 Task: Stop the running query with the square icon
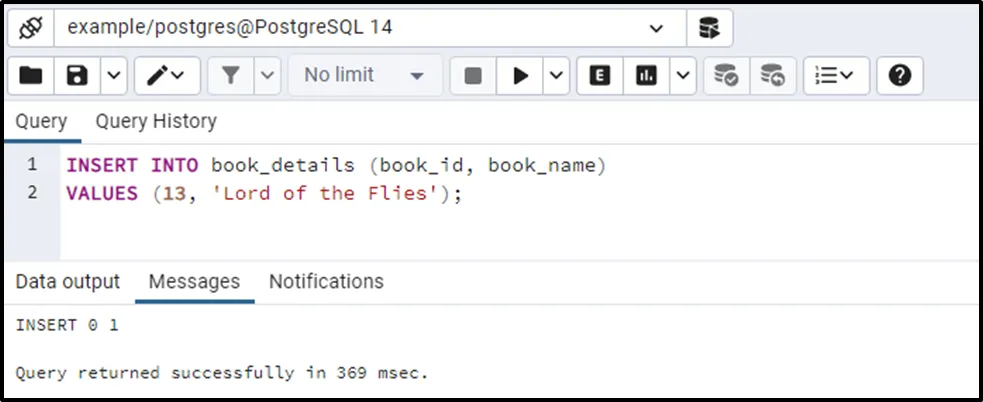[473, 76]
